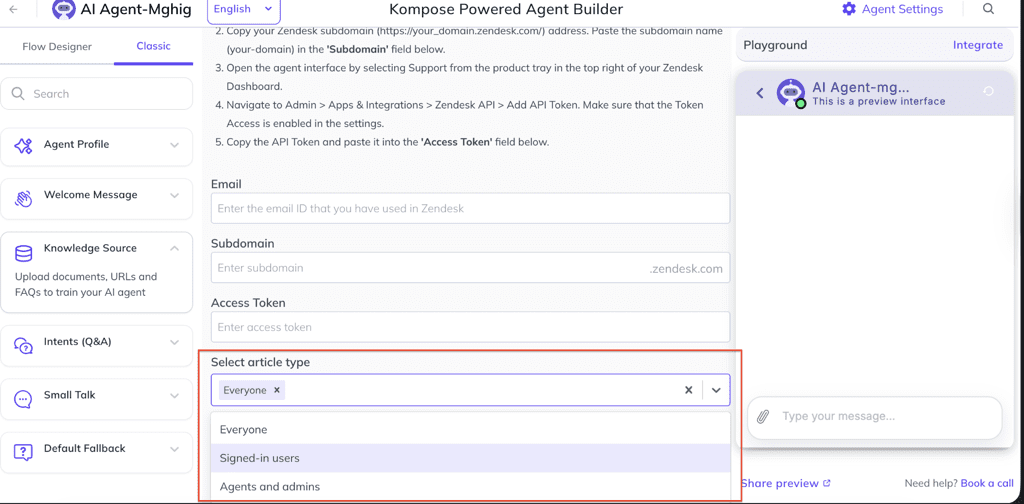Open Agent Settings gear icon
Viewport: 1024px width, 504px height.
pyautogui.click(x=848, y=9)
